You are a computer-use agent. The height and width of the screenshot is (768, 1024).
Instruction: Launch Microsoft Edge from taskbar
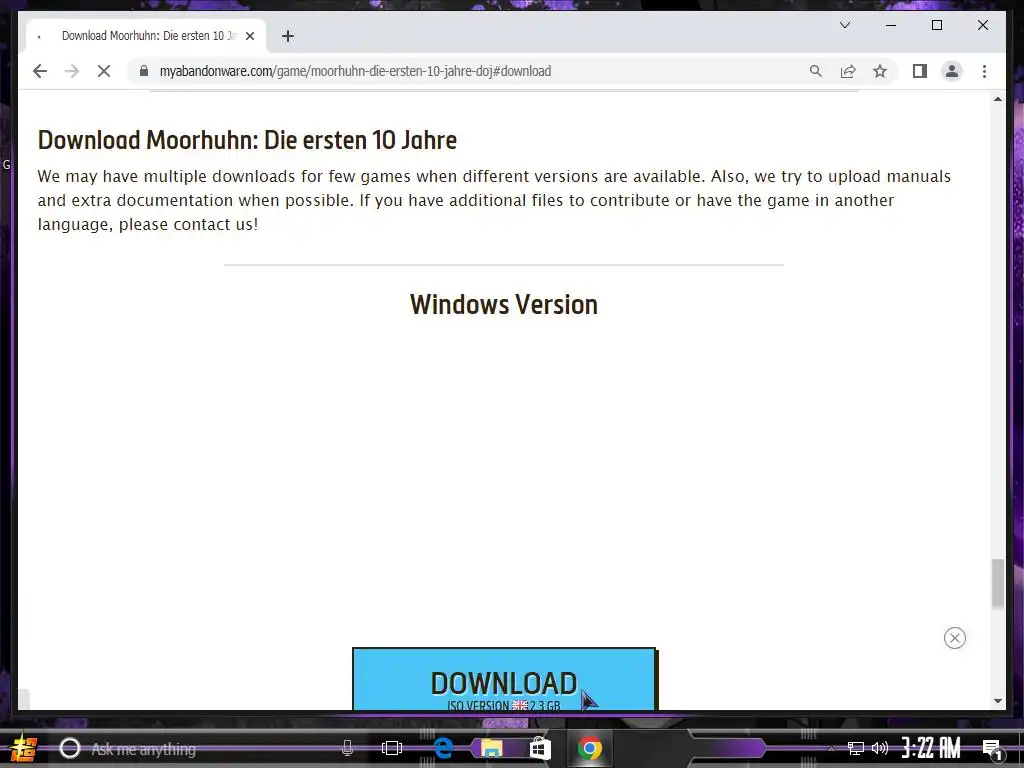coord(442,748)
